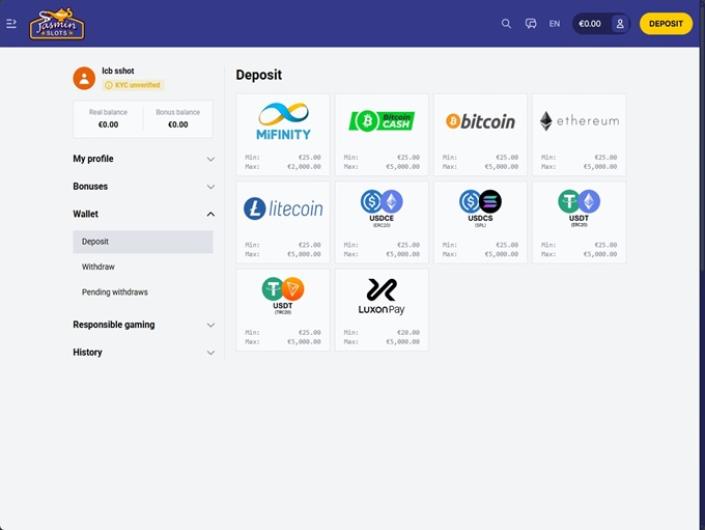705x530 pixels.
Task: Open the live chat icon
Action: tap(531, 24)
